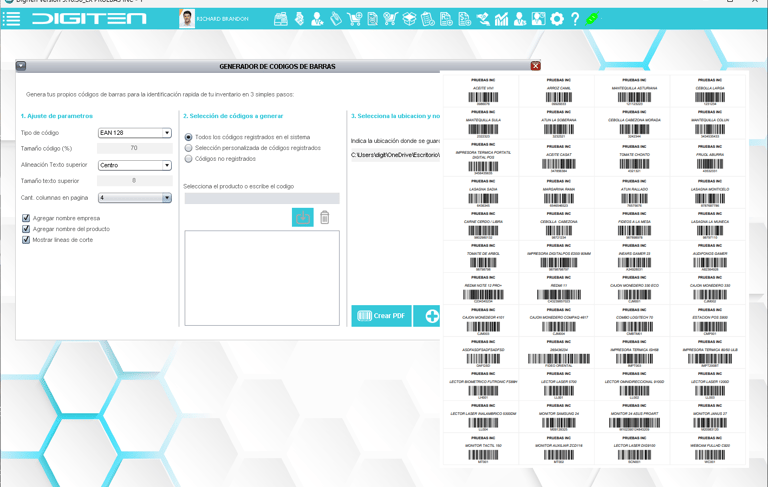This screenshot has width=768, height=487.
Task: Click the plus button beside Crear PDF
Action: coord(427,316)
